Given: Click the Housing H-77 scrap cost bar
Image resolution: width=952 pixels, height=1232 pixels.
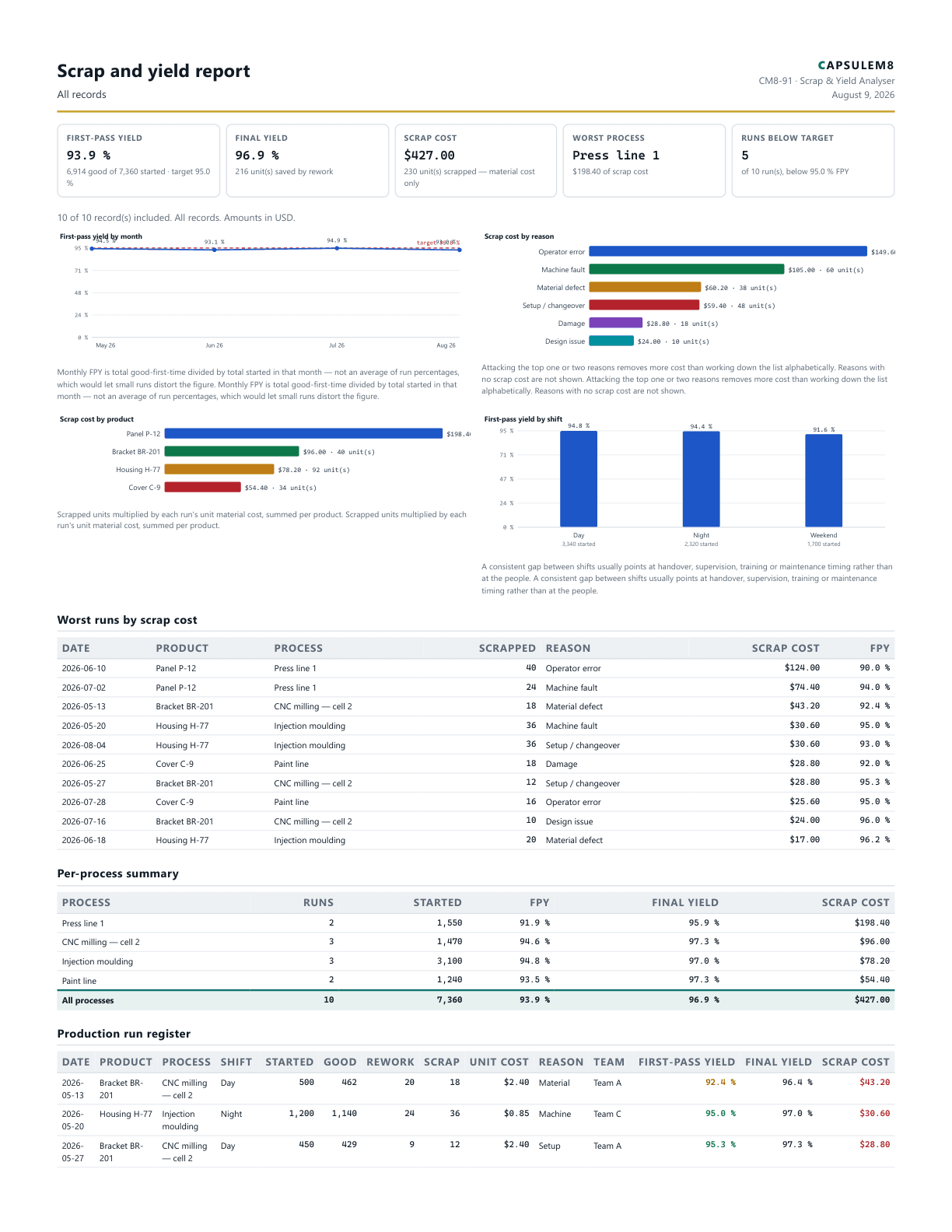Looking at the screenshot, I should click(x=219, y=469).
